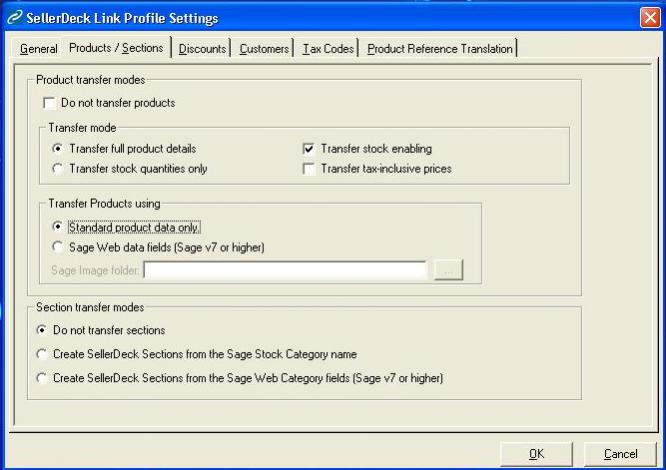666x470 pixels.
Task: Click the Cancel button
Action: point(620,454)
